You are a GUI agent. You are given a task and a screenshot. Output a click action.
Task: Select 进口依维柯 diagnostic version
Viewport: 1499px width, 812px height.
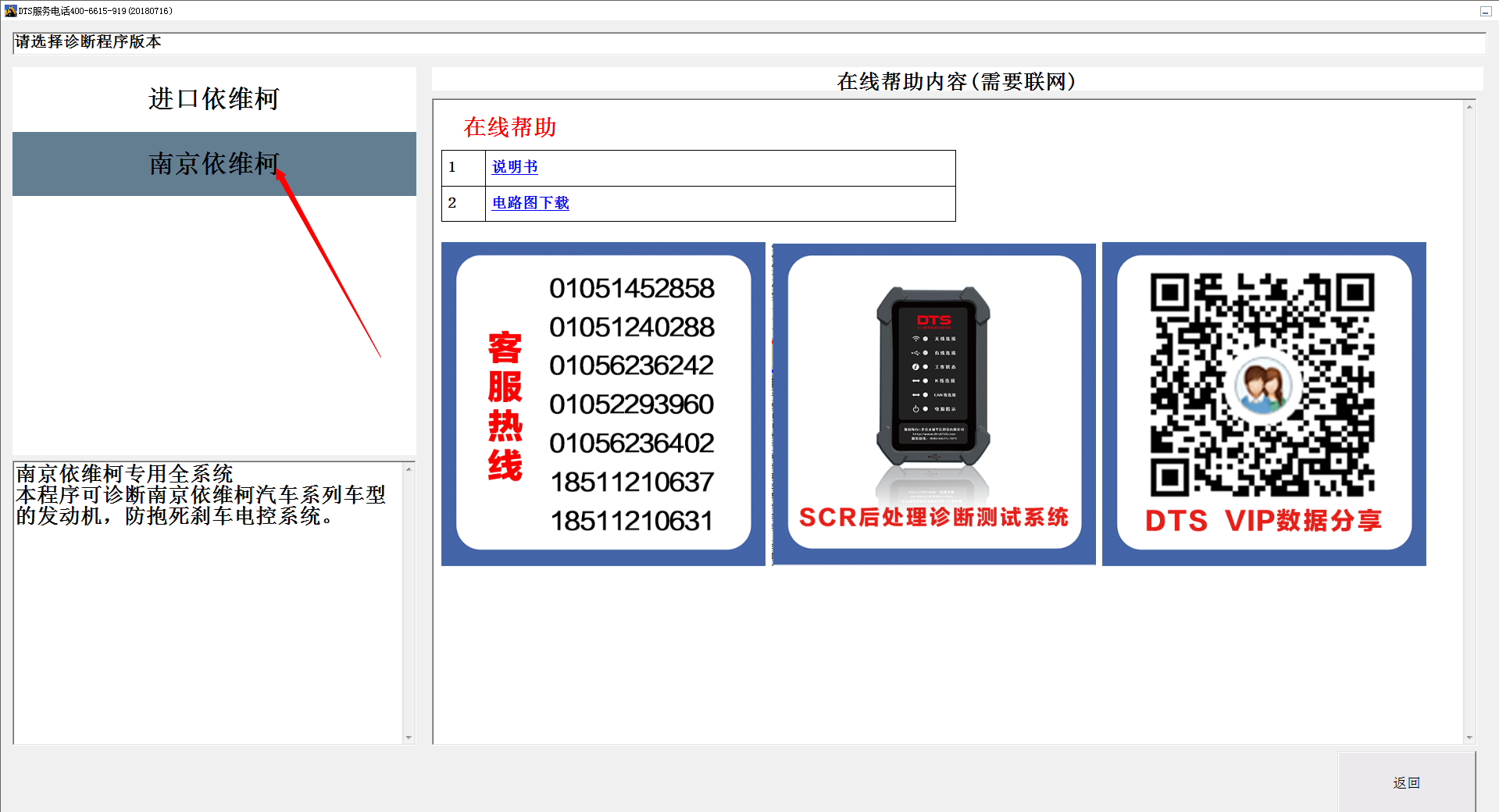tap(214, 99)
